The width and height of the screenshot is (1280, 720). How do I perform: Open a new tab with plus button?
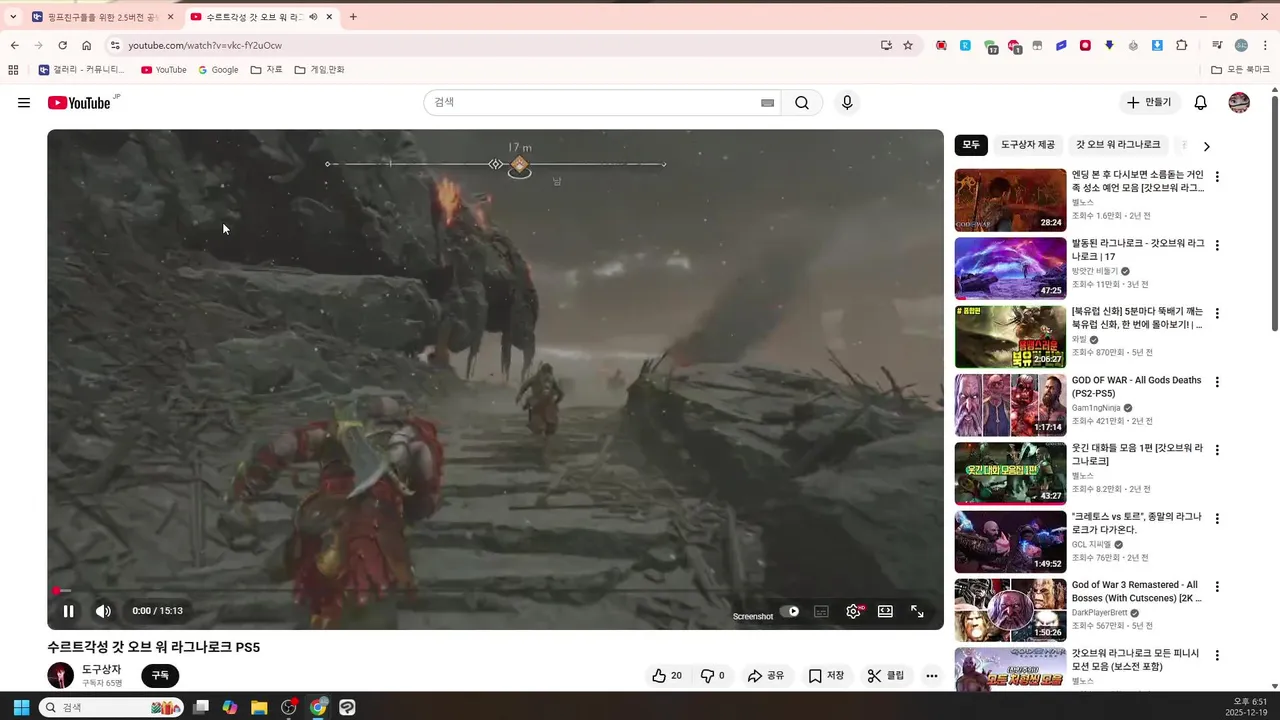click(x=353, y=17)
